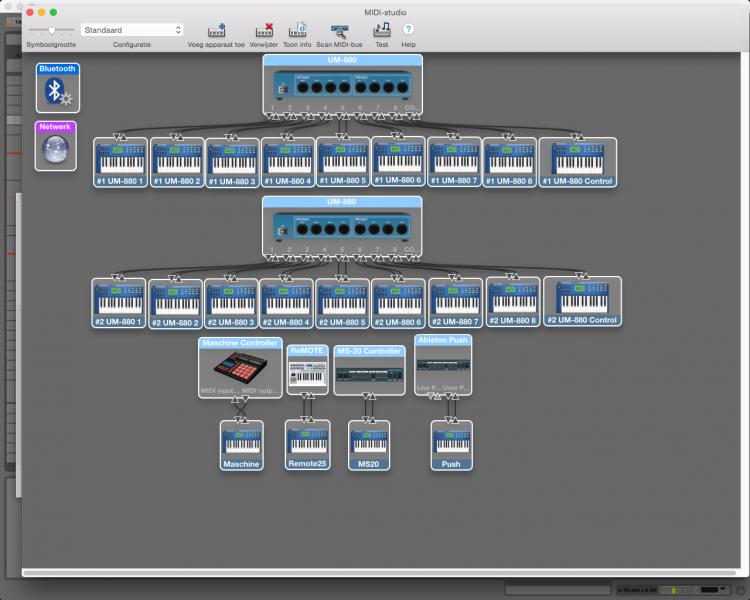The width and height of the screenshot is (750, 600).
Task: Click the Verwijder device icon
Action: click(264, 31)
